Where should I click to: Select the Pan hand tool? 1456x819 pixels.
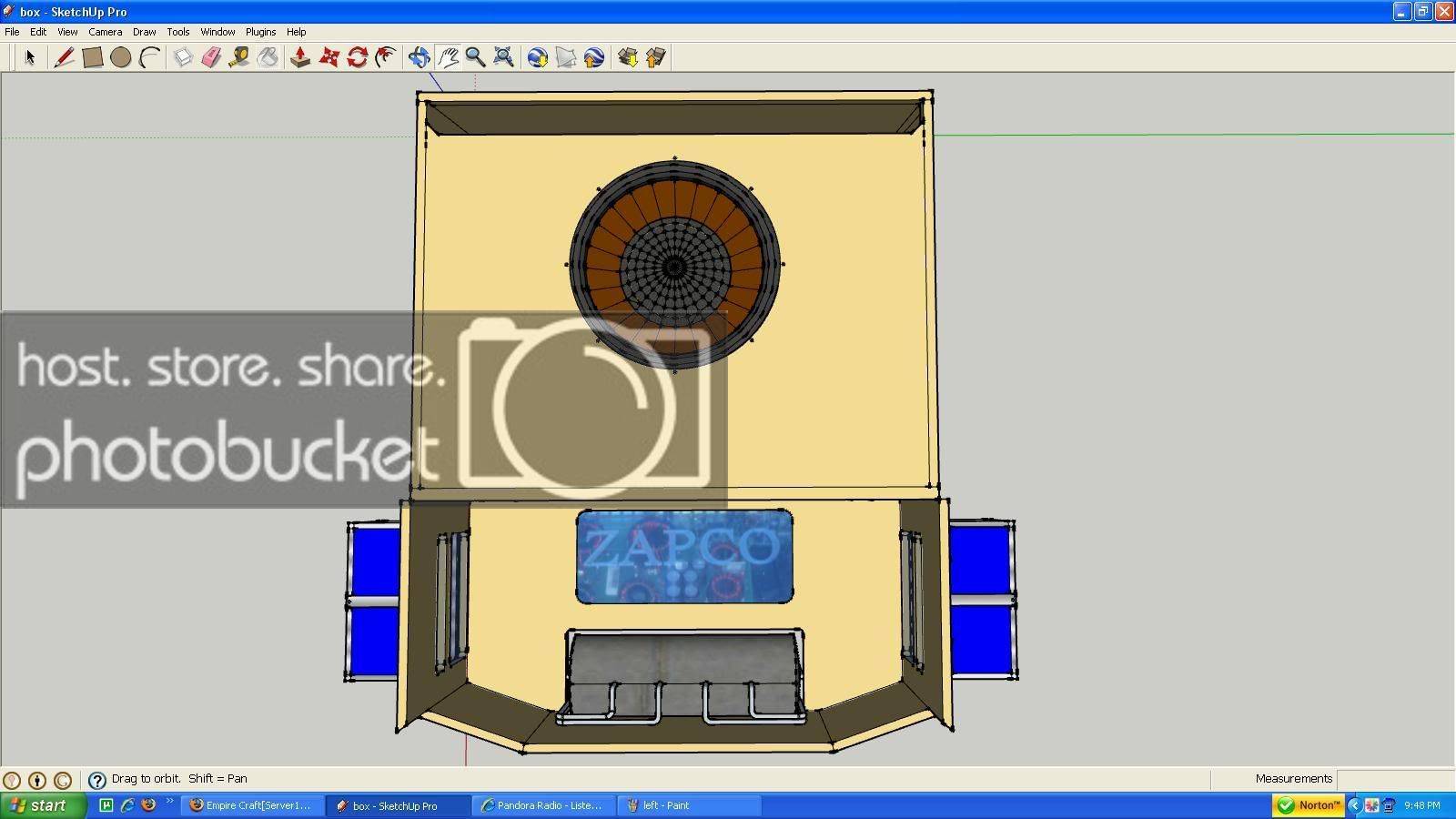point(447,57)
